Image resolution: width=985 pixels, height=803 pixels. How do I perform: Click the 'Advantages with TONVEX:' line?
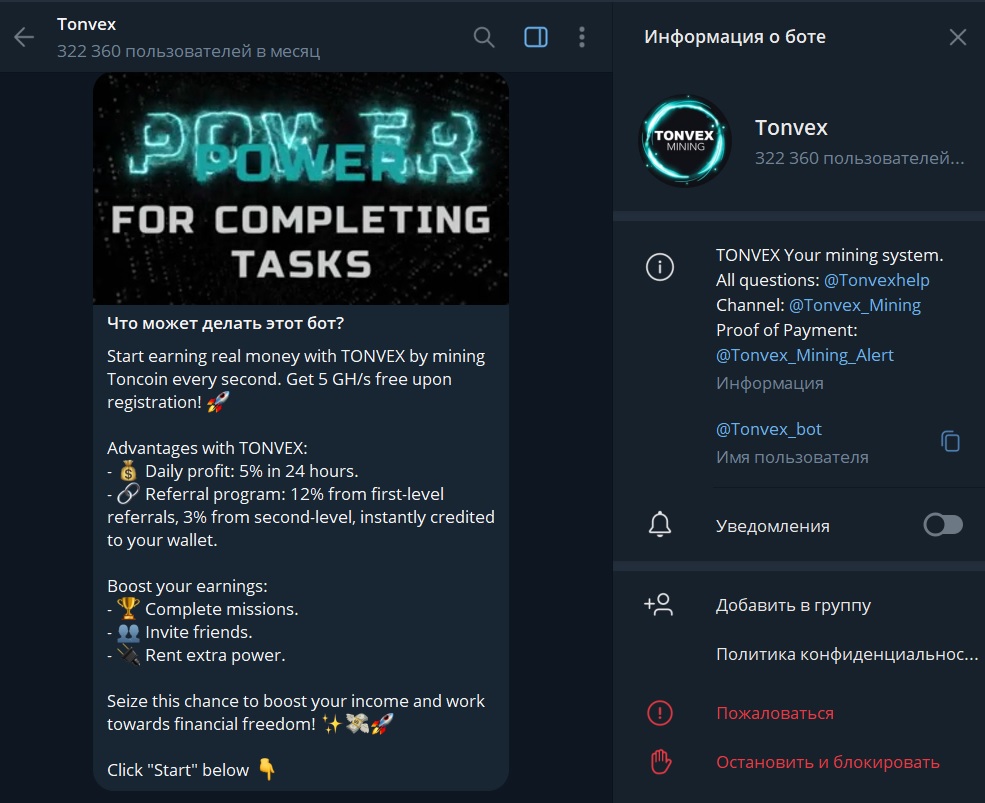(207, 449)
